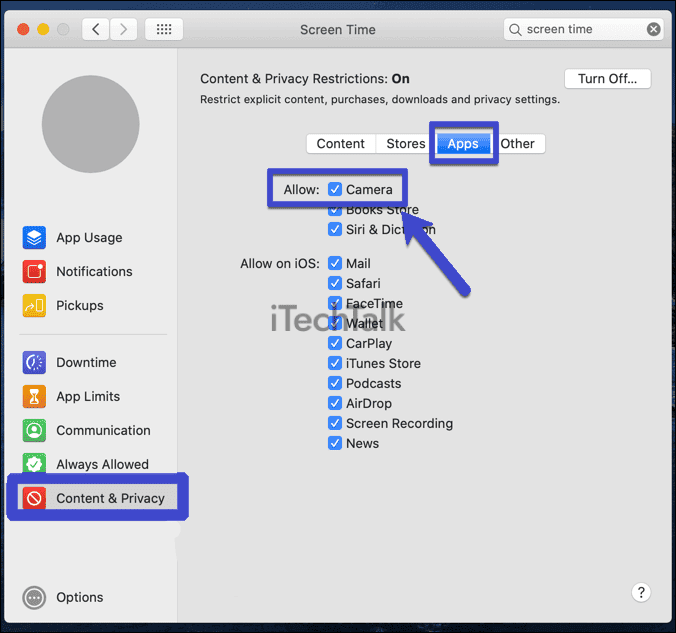
Task: Select the Content & Privacy sidebar label
Action: point(110,498)
